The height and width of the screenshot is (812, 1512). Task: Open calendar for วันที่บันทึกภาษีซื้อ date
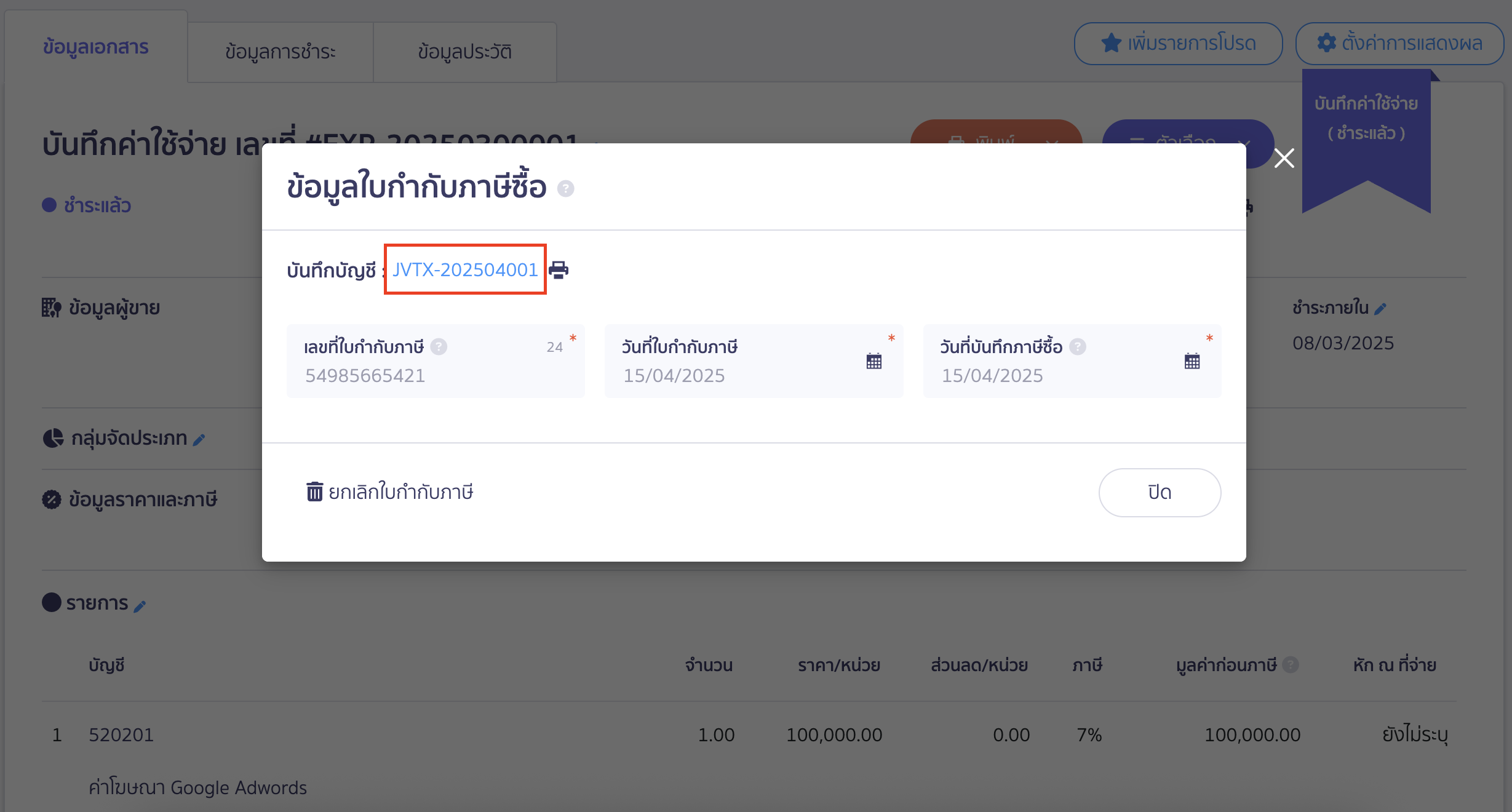[x=1192, y=361]
